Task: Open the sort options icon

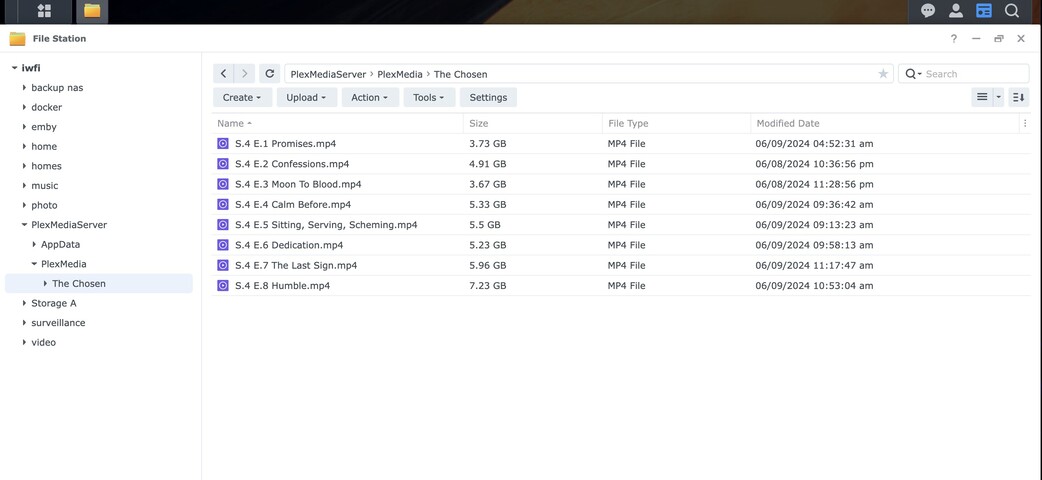Action: (x=1019, y=97)
